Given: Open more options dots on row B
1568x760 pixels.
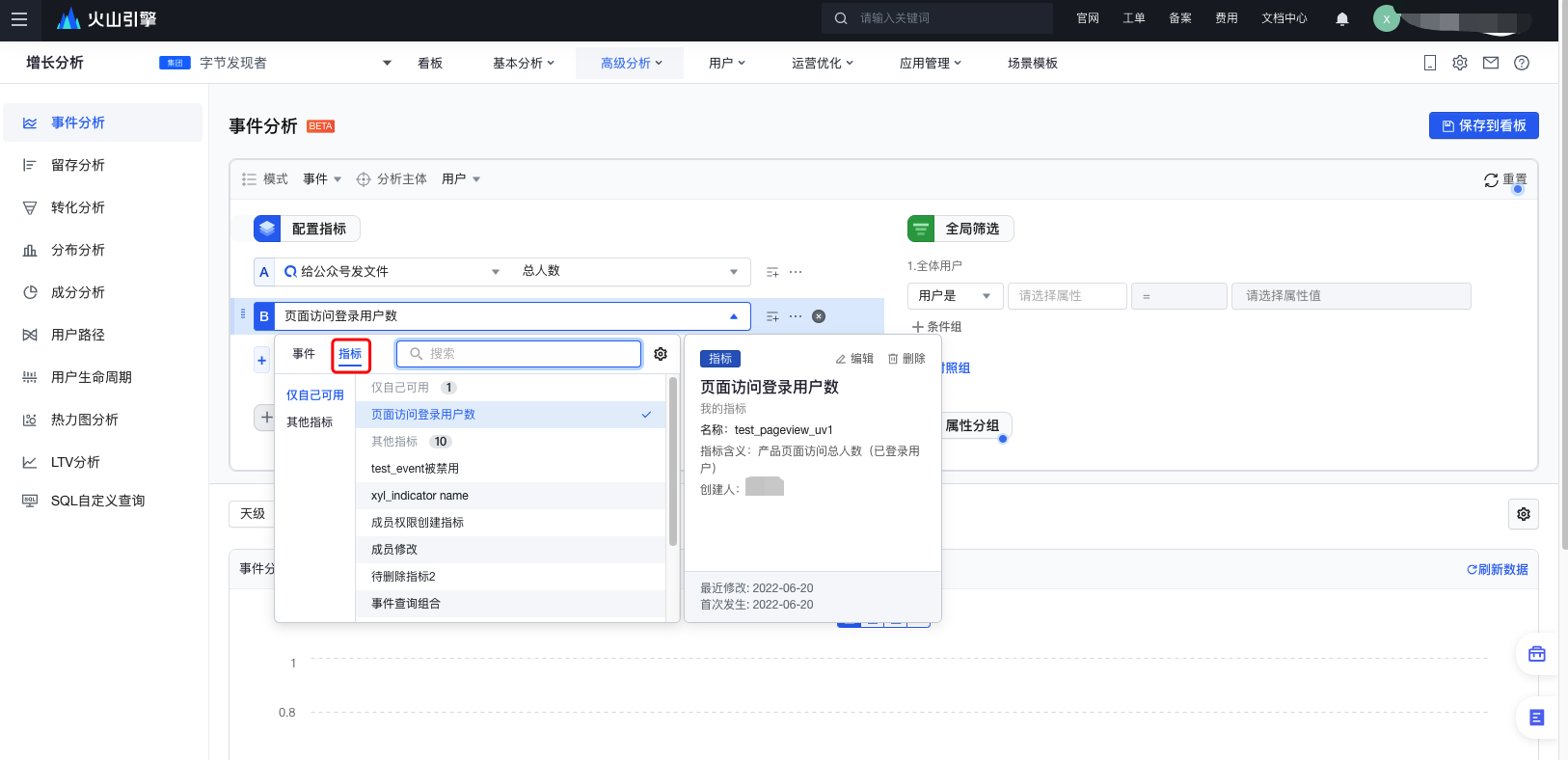Looking at the screenshot, I should (796, 316).
